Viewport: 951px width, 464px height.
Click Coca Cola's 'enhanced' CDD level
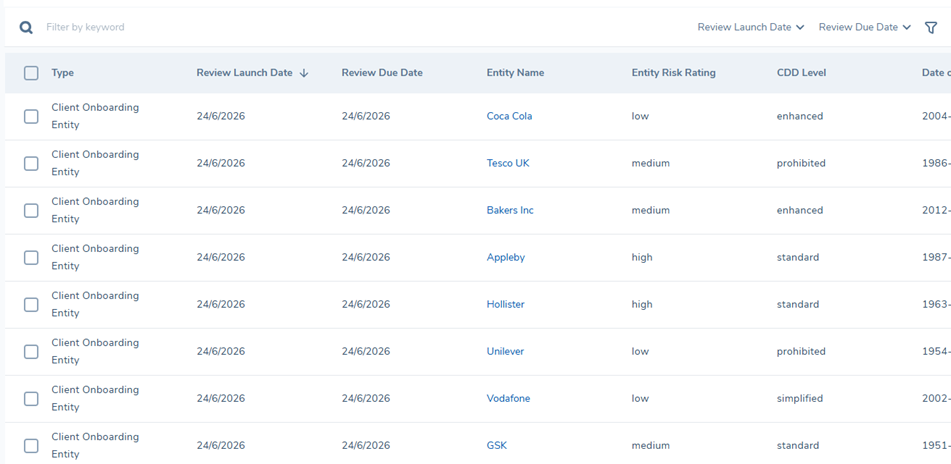(800, 116)
